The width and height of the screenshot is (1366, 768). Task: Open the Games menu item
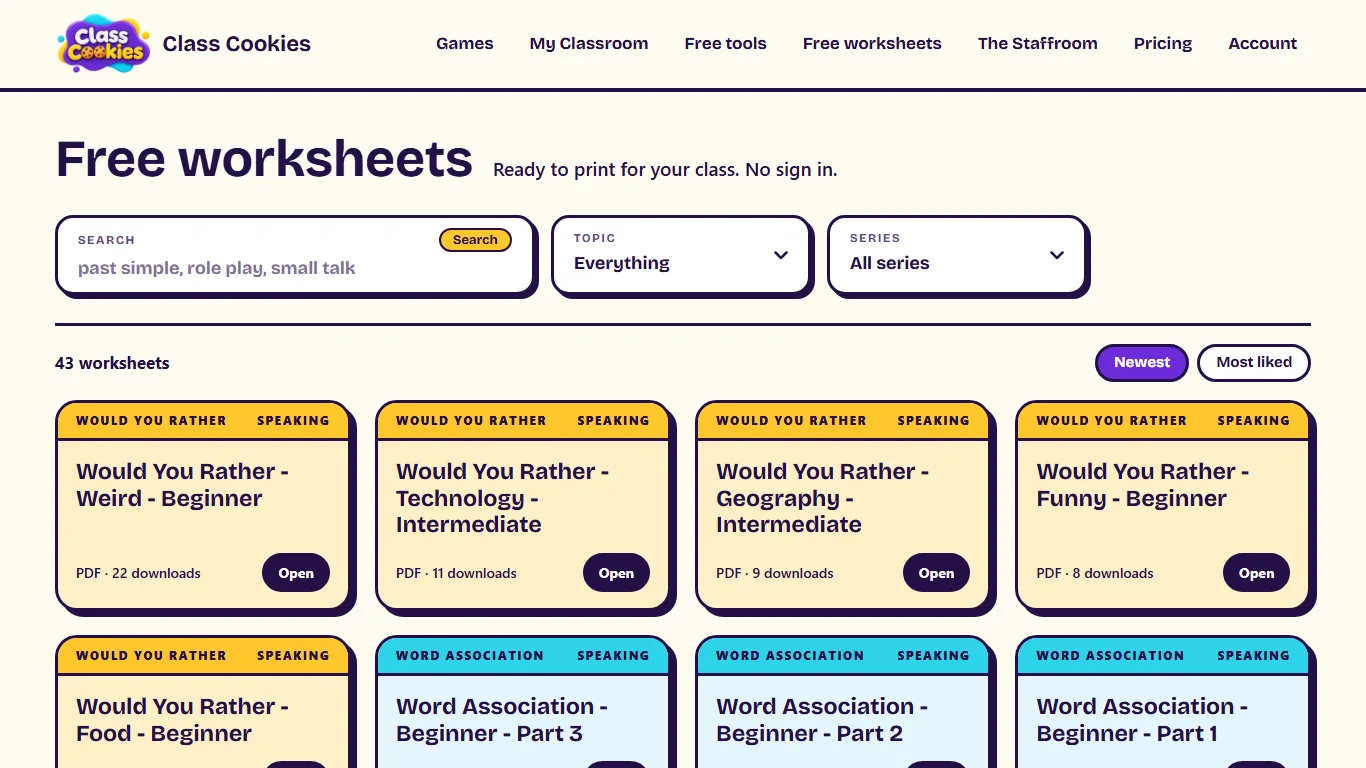pyautogui.click(x=465, y=44)
